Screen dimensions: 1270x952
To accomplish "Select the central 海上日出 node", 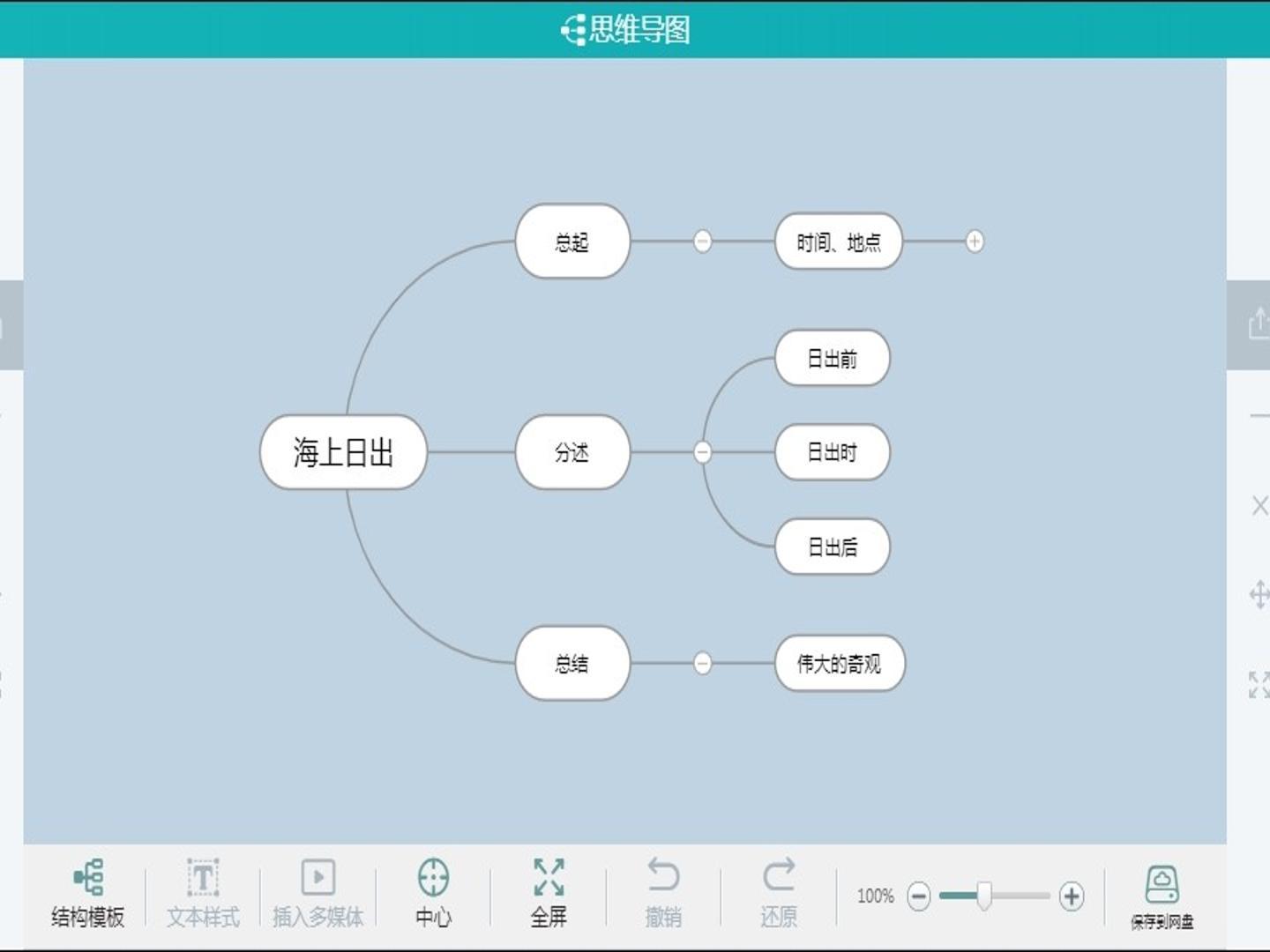I will click(343, 452).
